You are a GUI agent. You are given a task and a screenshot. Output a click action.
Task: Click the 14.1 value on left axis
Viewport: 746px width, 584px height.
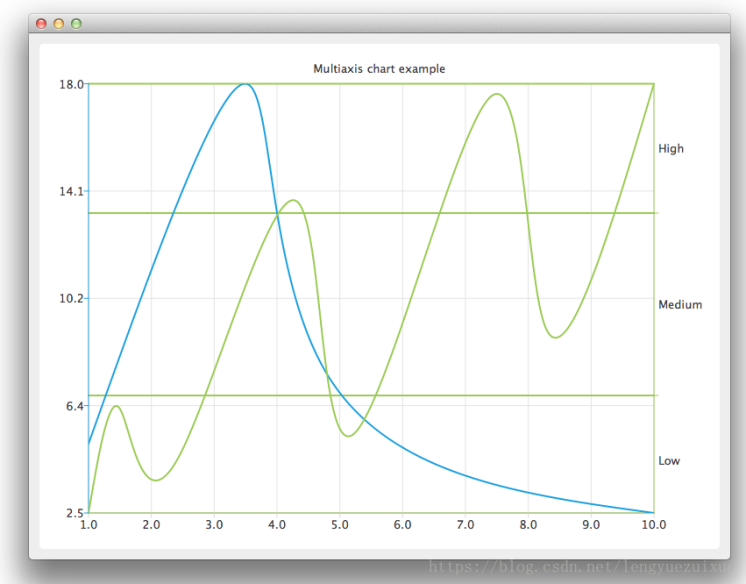(x=71, y=191)
